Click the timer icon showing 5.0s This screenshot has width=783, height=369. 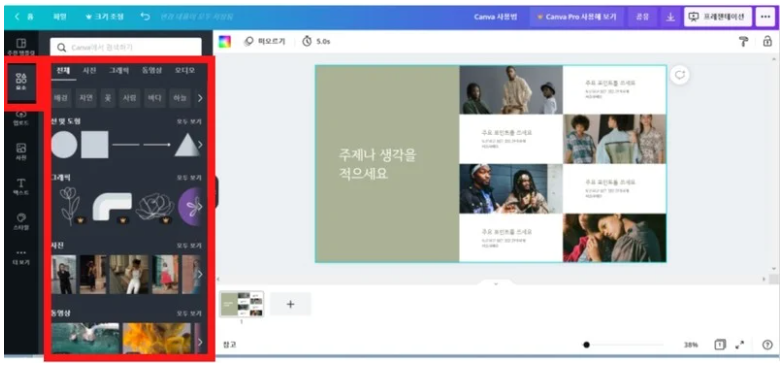pos(307,41)
